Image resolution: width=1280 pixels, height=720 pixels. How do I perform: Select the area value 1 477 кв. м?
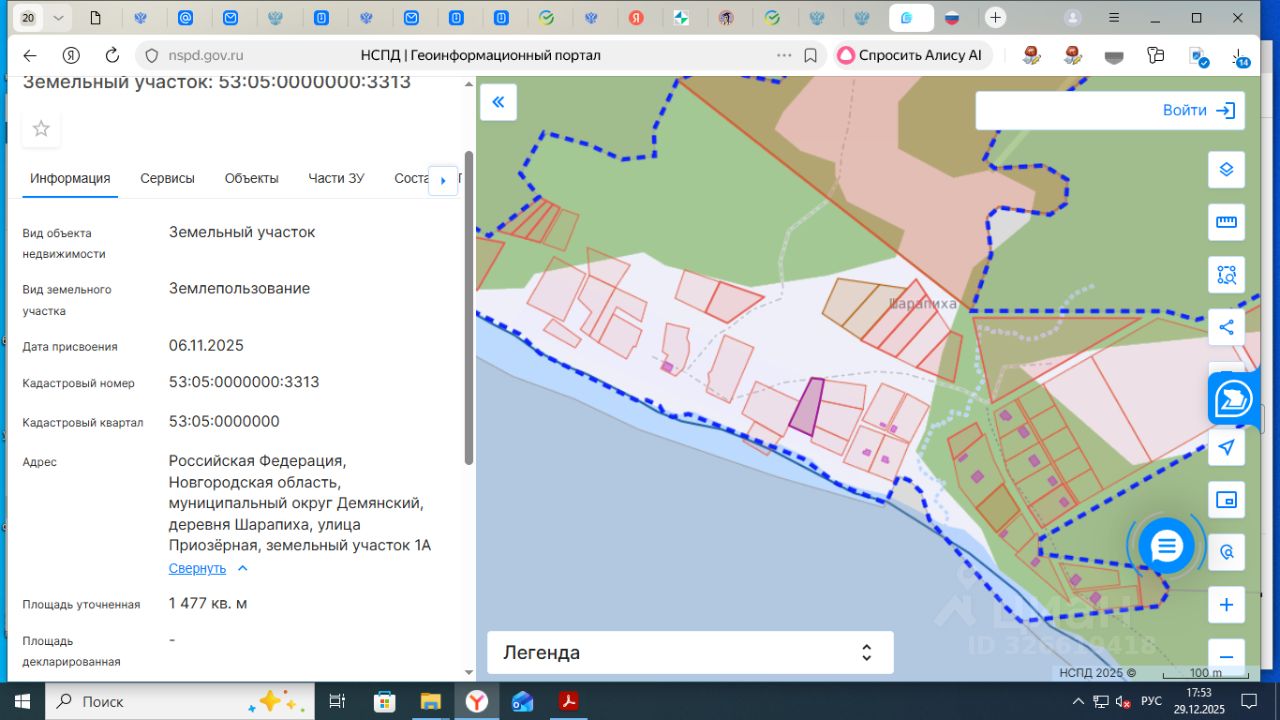pyautogui.click(x=208, y=603)
